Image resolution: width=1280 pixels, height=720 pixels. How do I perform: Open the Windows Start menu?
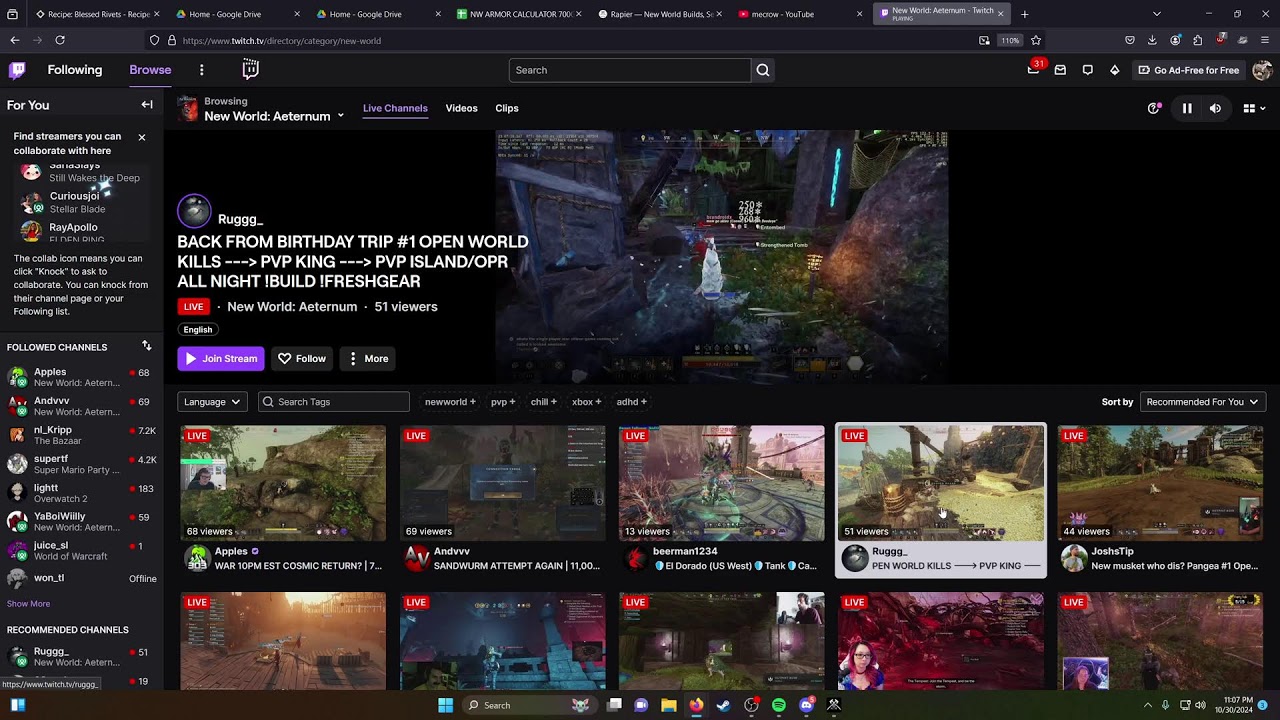[x=446, y=705]
